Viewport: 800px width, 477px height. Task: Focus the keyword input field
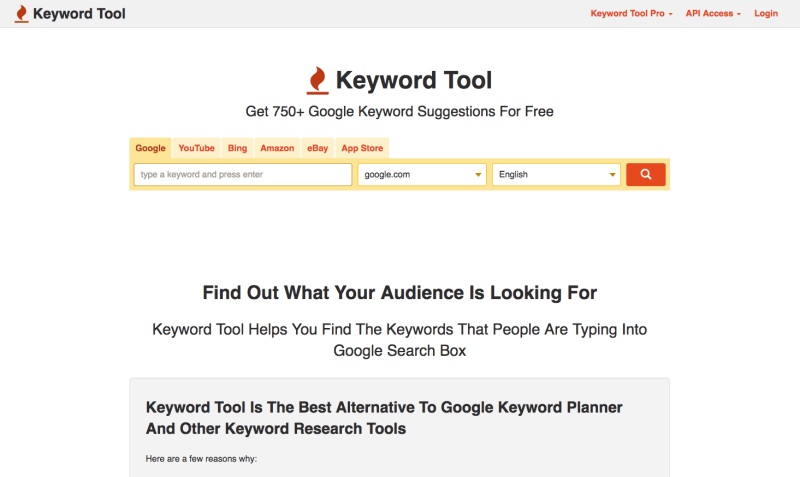pos(243,174)
